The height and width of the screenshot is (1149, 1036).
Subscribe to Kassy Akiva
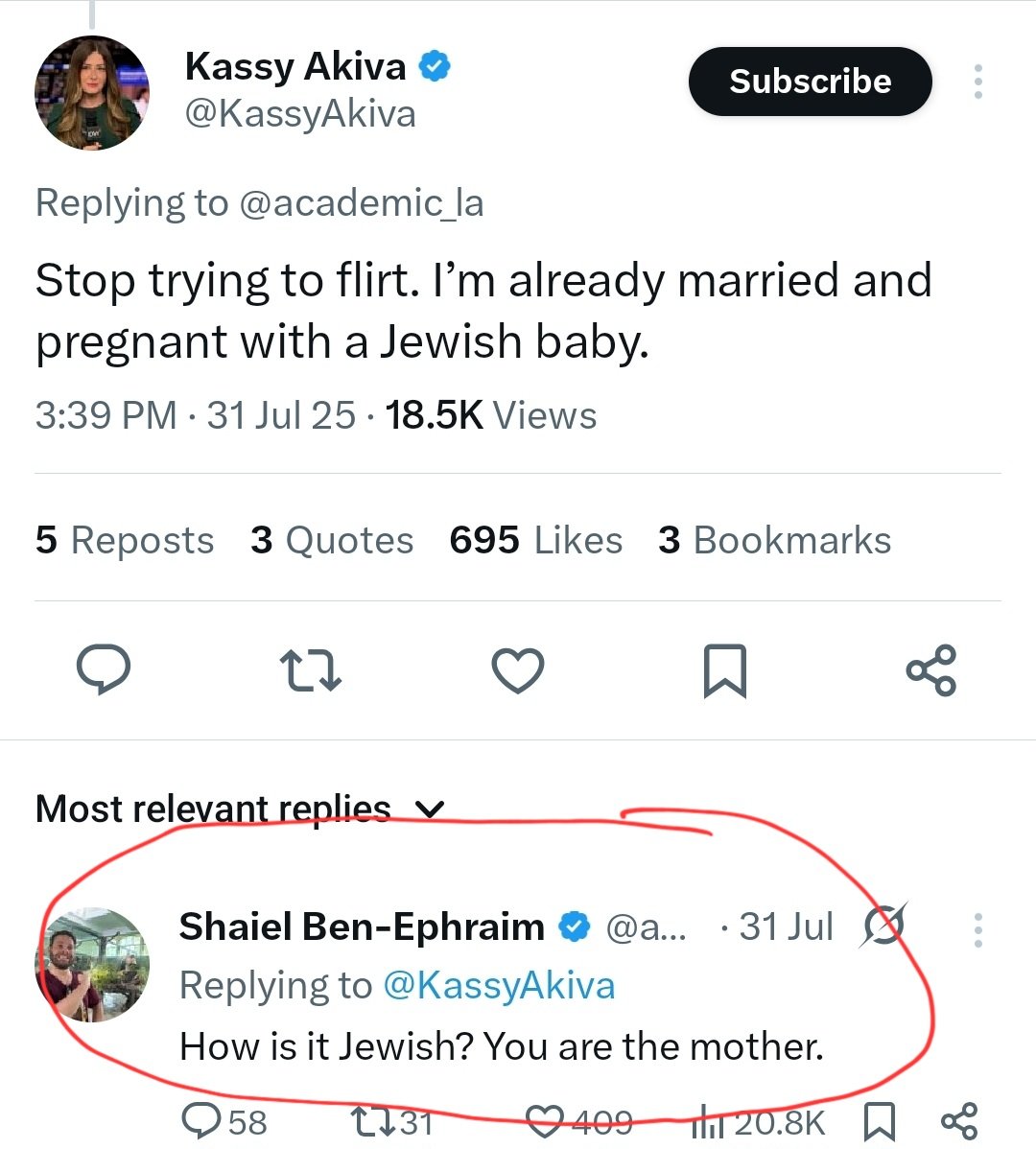(x=810, y=82)
